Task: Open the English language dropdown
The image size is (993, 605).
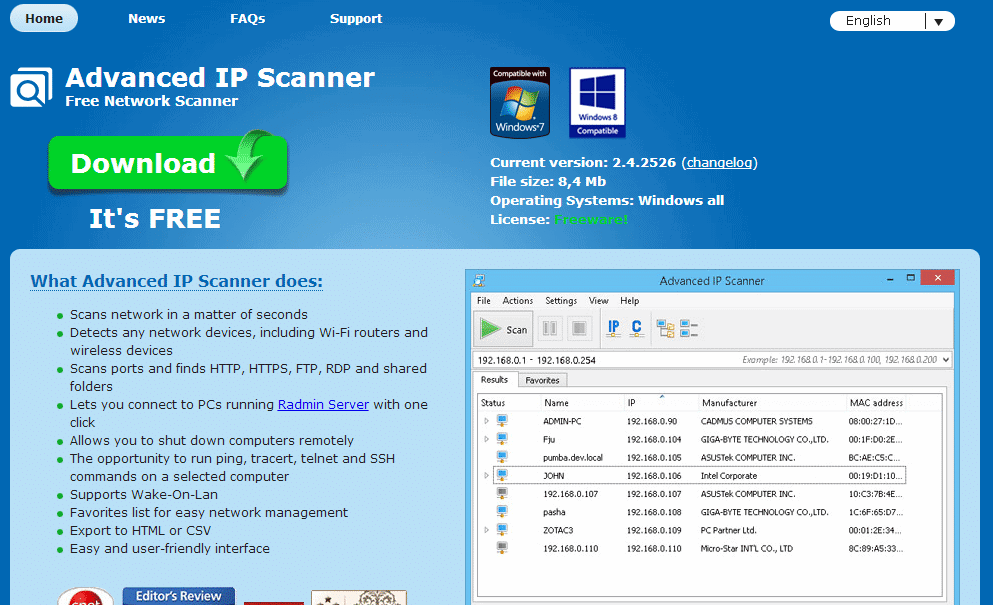Action: [x=892, y=21]
